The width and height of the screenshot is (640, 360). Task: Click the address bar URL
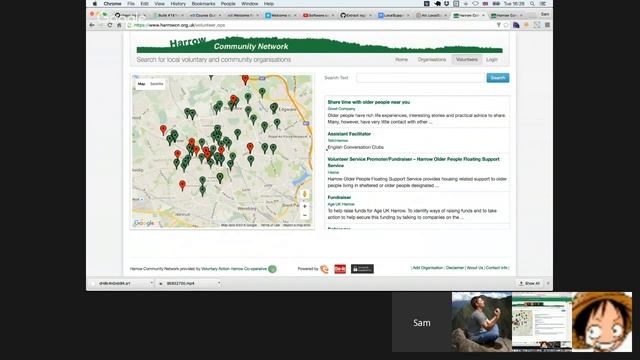(180, 25)
